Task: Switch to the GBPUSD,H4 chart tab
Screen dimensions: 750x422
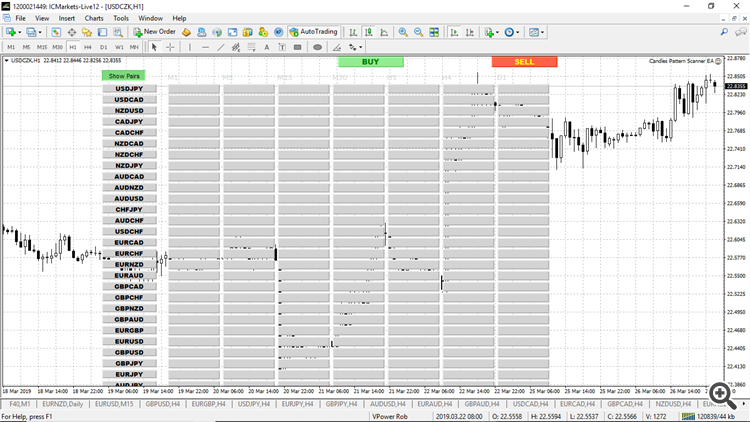Action: pos(163,404)
